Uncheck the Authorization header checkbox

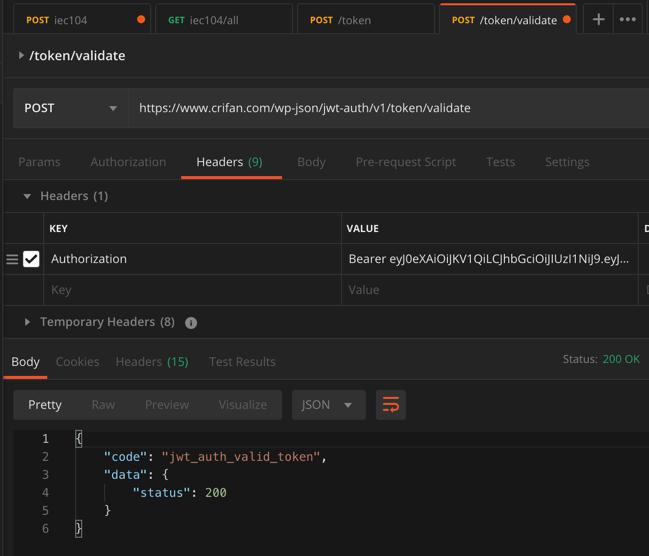click(x=32, y=259)
